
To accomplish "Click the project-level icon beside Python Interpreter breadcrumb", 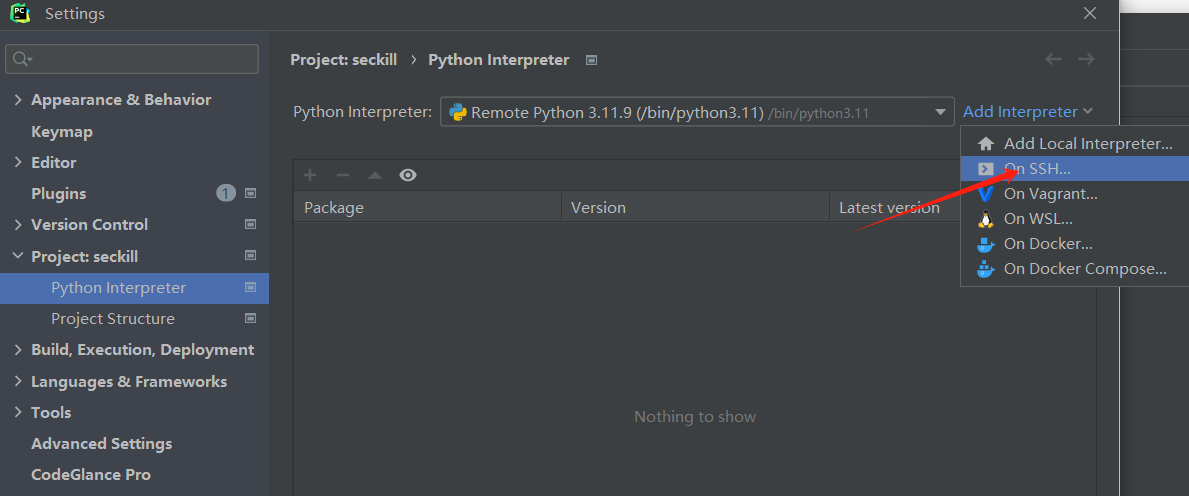I will (592, 60).
